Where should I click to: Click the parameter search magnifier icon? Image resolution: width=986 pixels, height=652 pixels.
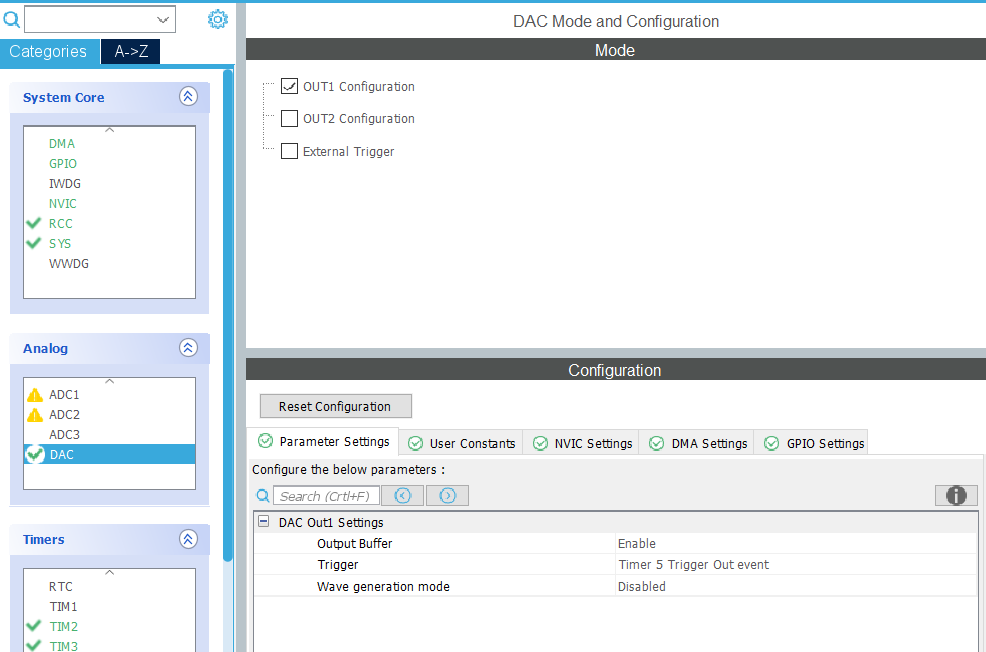263,496
